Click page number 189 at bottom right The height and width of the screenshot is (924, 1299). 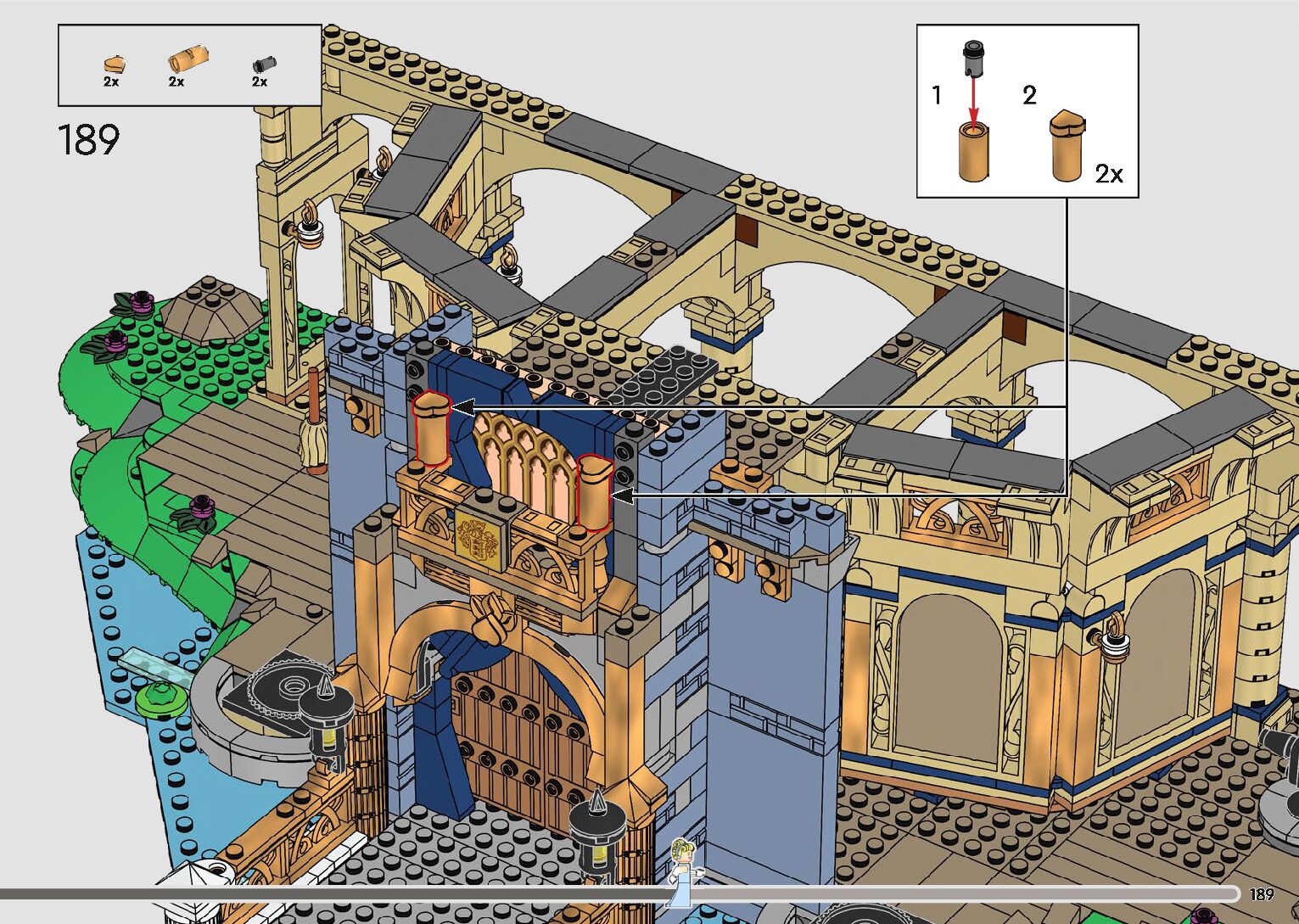point(1261,894)
